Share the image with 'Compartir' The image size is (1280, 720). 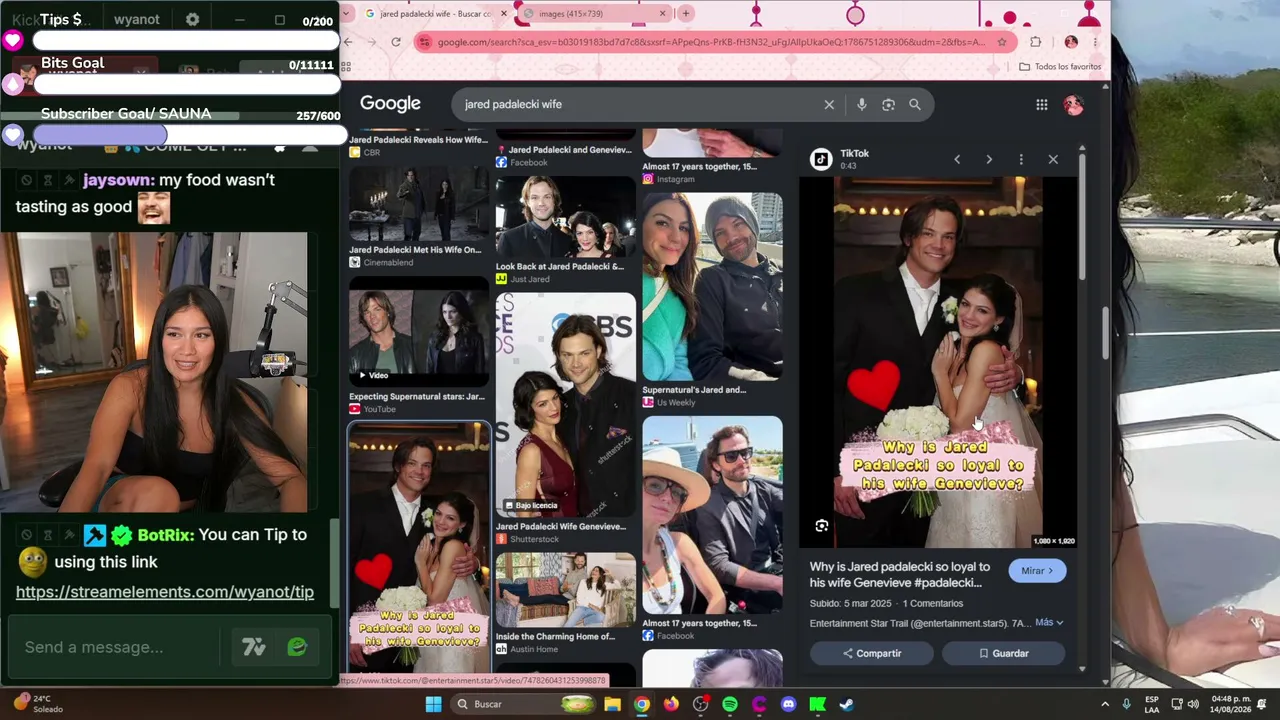[872, 653]
